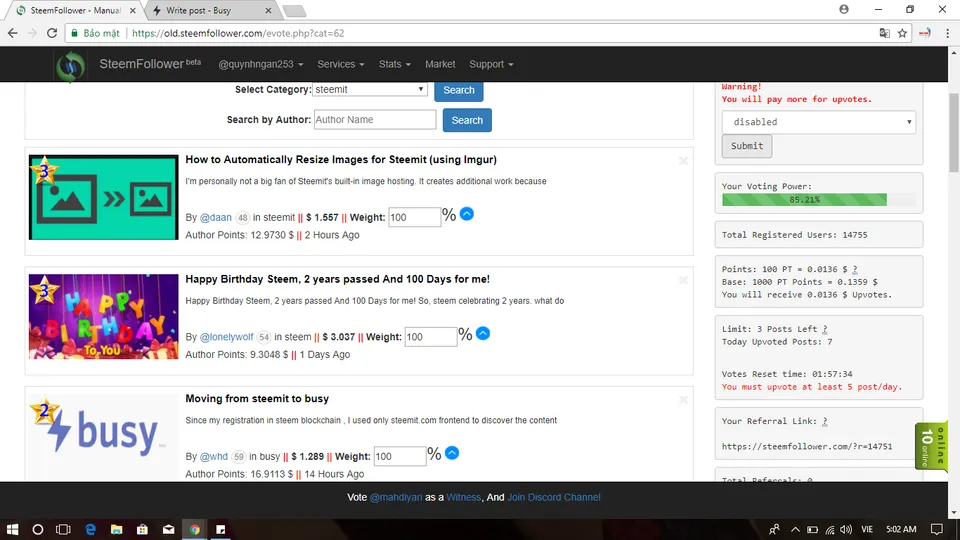The width and height of the screenshot is (960, 540).
Task: Click the SteemFollower logo icon
Action: pyautogui.click(x=70, y=66)
